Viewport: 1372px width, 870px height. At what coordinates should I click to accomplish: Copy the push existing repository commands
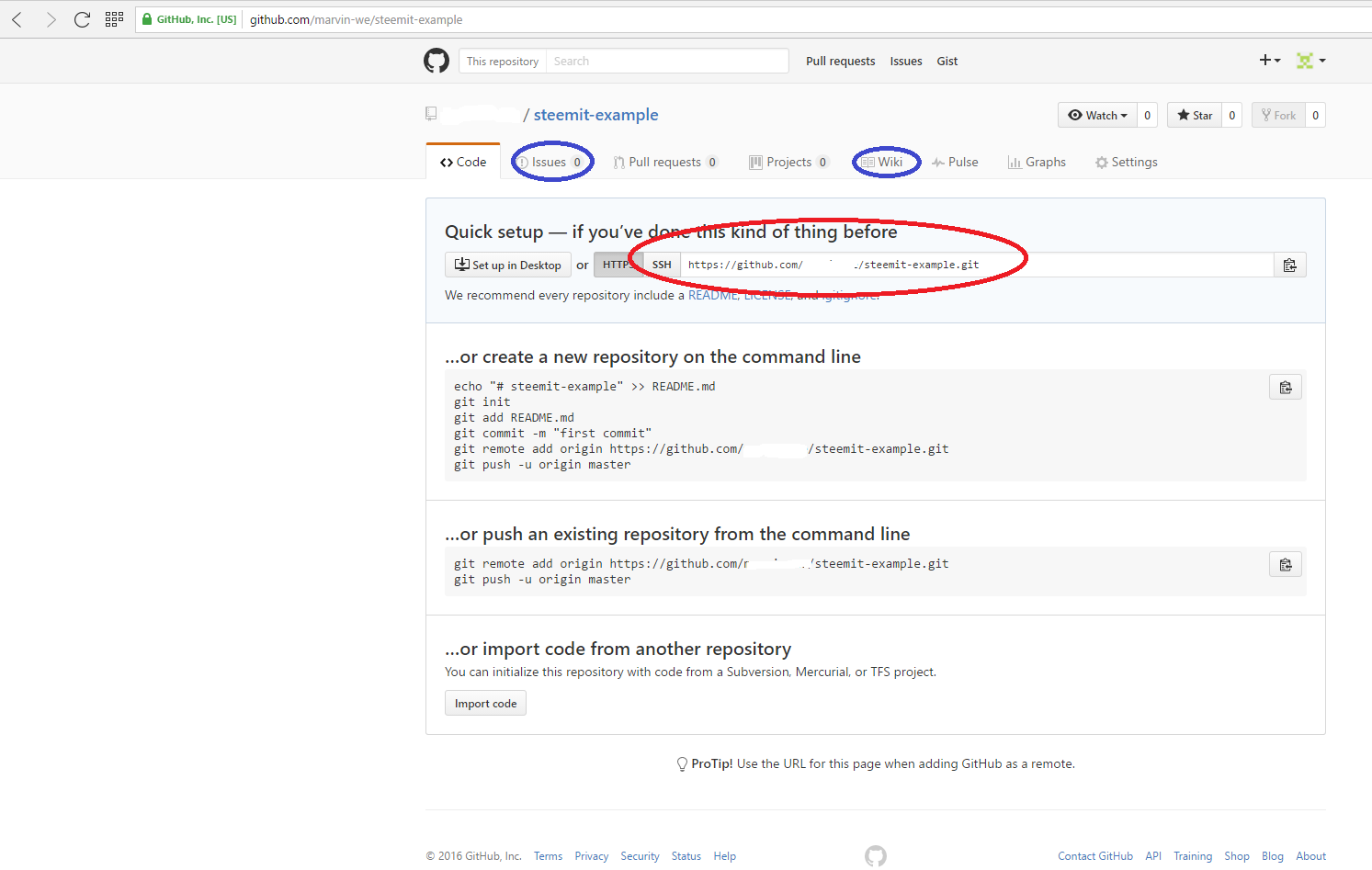pyautogui.click(x=1286, y=564)
